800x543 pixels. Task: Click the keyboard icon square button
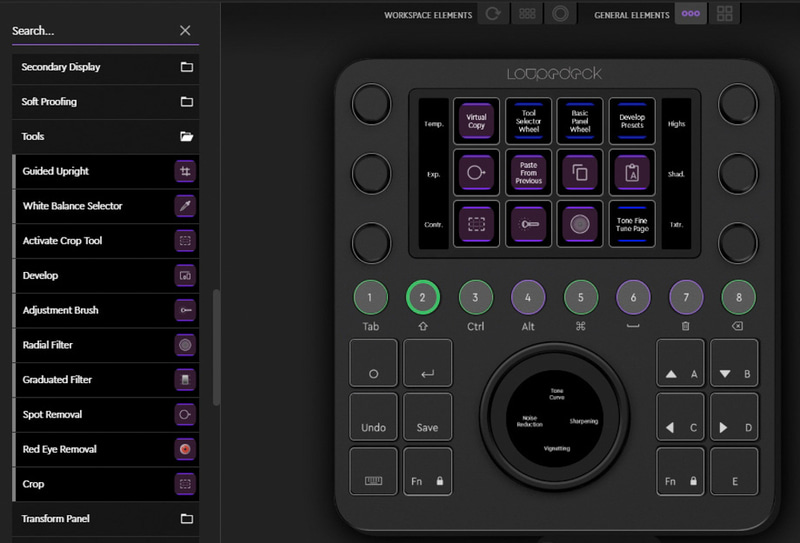tap(373, 471)
